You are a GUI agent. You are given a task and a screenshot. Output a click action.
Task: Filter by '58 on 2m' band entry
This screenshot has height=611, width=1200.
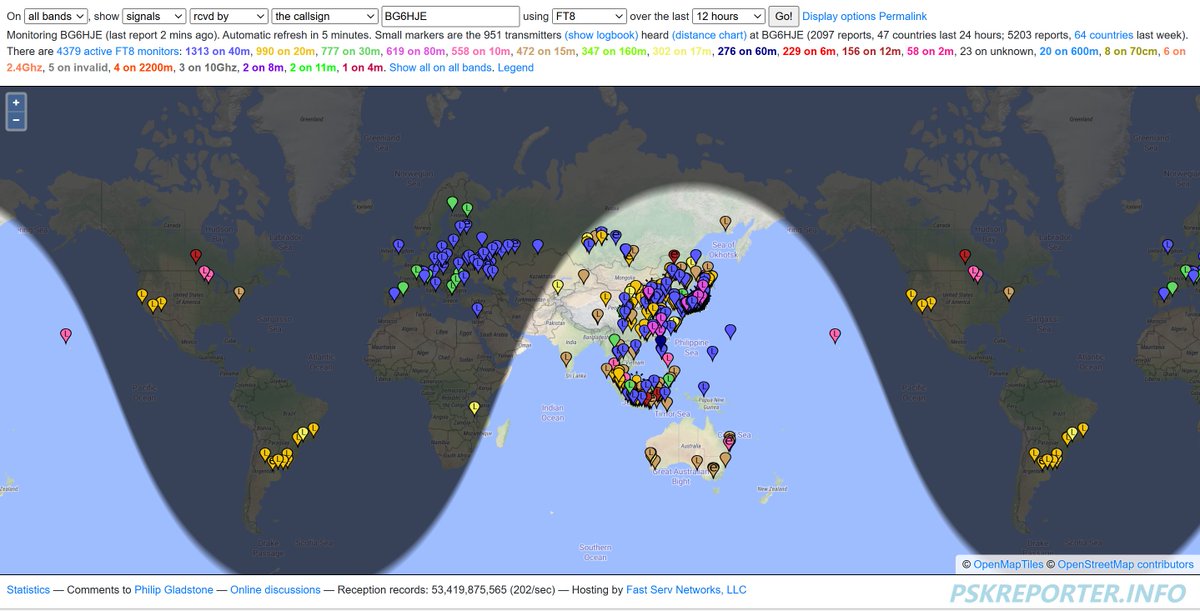coord(928,51)
